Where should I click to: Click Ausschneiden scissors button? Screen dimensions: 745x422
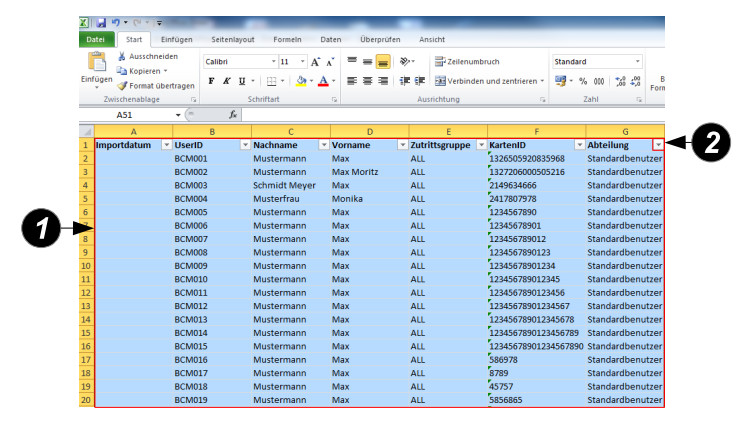click(148, 56)
